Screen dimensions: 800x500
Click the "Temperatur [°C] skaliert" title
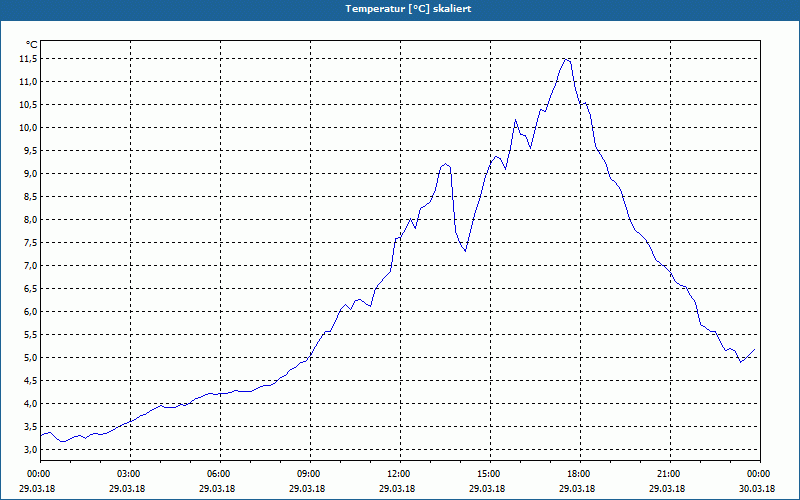(408, 9)
